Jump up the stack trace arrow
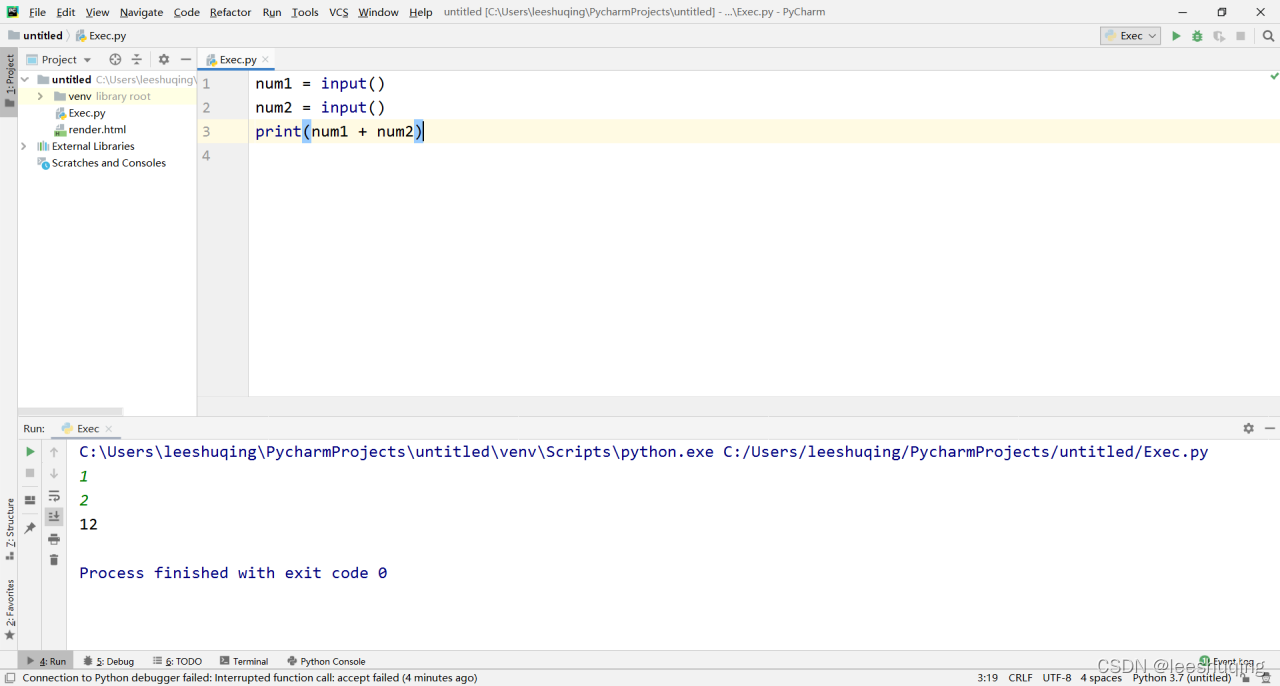1280x686 pixels. pyautogui.click(x=54, y=452)
